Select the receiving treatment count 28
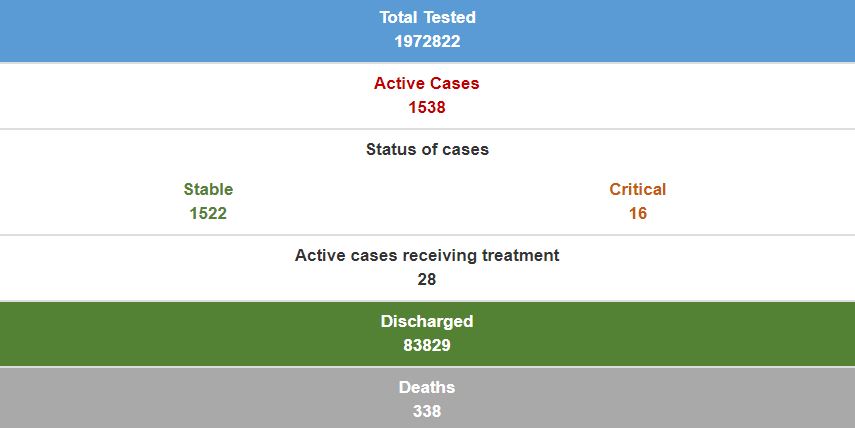 click(x=427, y=279)
